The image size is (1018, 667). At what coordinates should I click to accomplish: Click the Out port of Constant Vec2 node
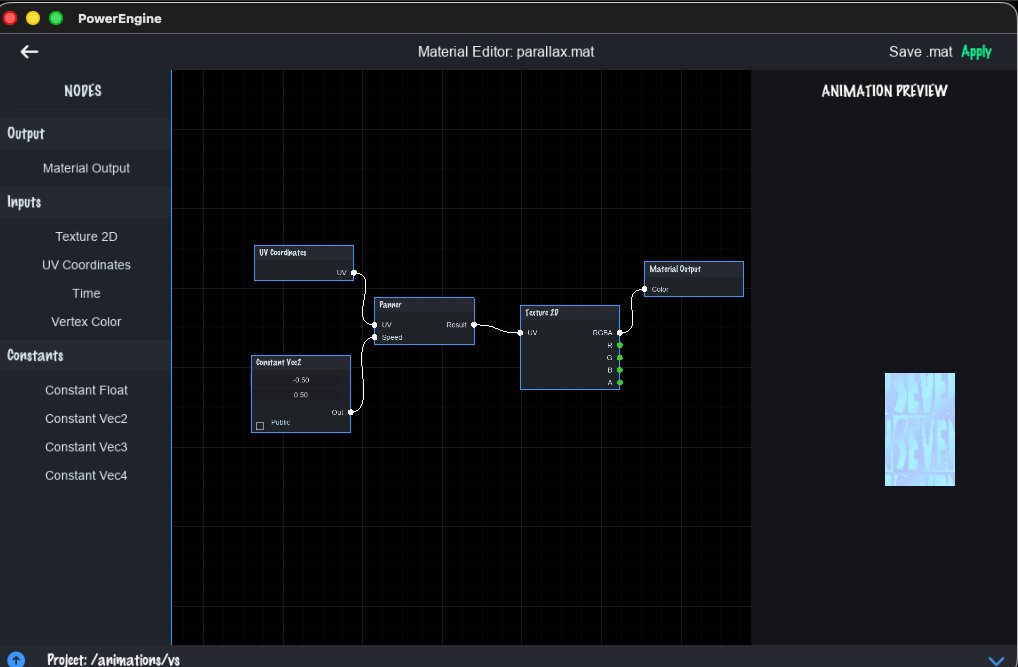351,412
